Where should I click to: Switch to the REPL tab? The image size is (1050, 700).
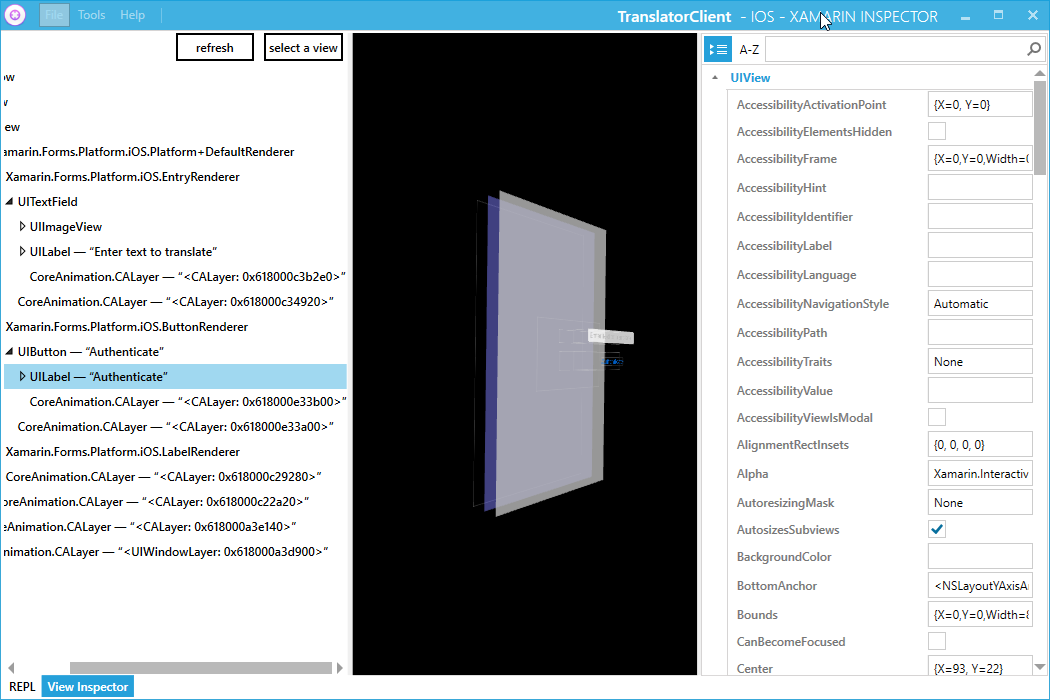(x=22, y=687)
